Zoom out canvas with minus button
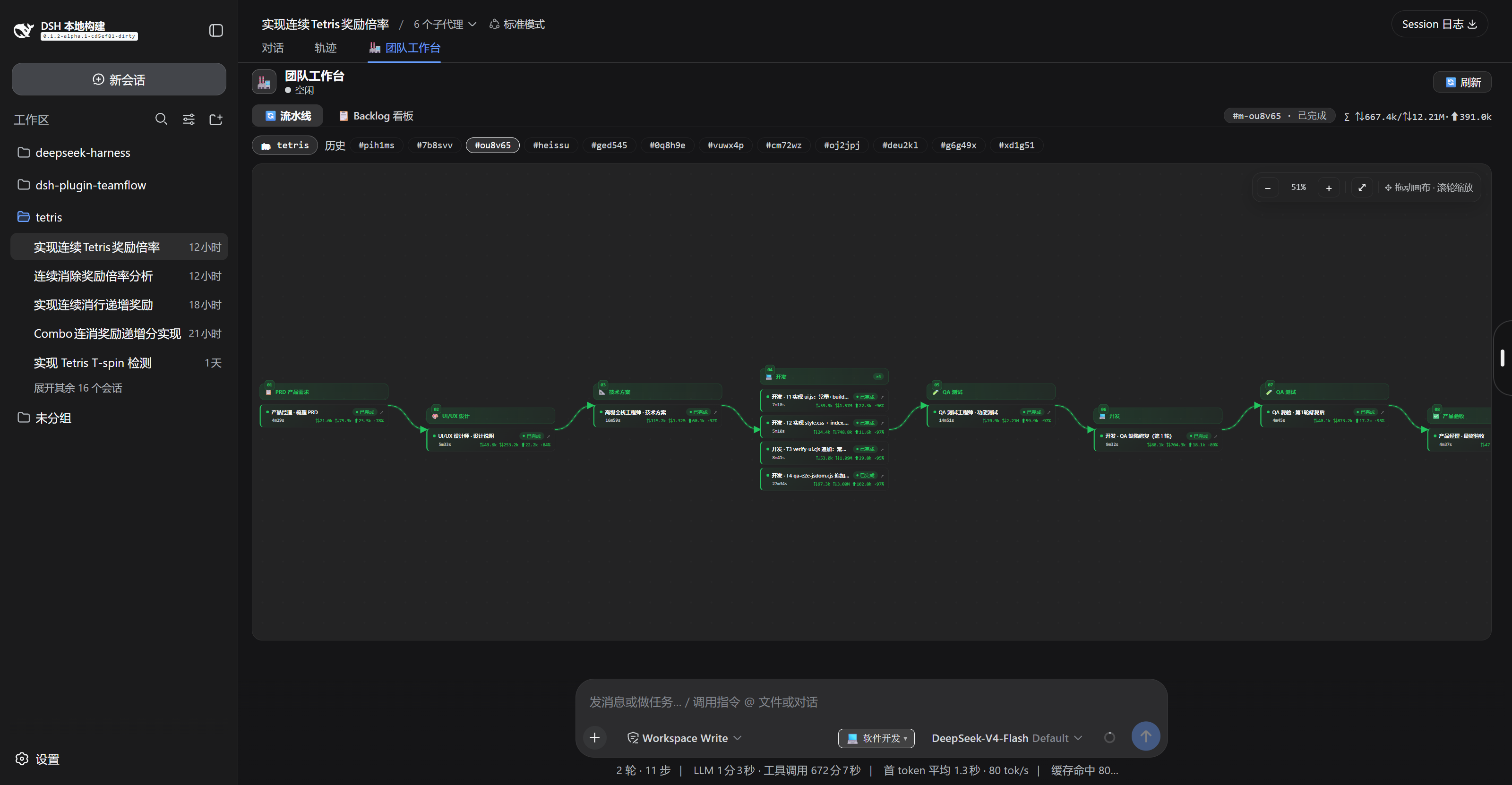 click(1268, 188)
